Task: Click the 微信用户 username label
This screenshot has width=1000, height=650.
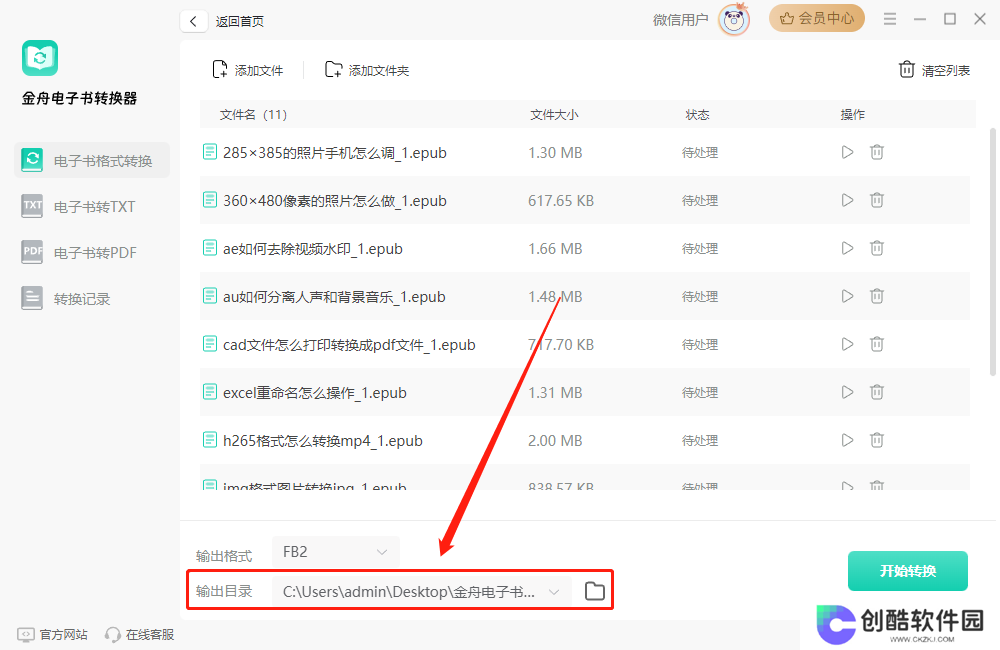Action: (680, 20)
